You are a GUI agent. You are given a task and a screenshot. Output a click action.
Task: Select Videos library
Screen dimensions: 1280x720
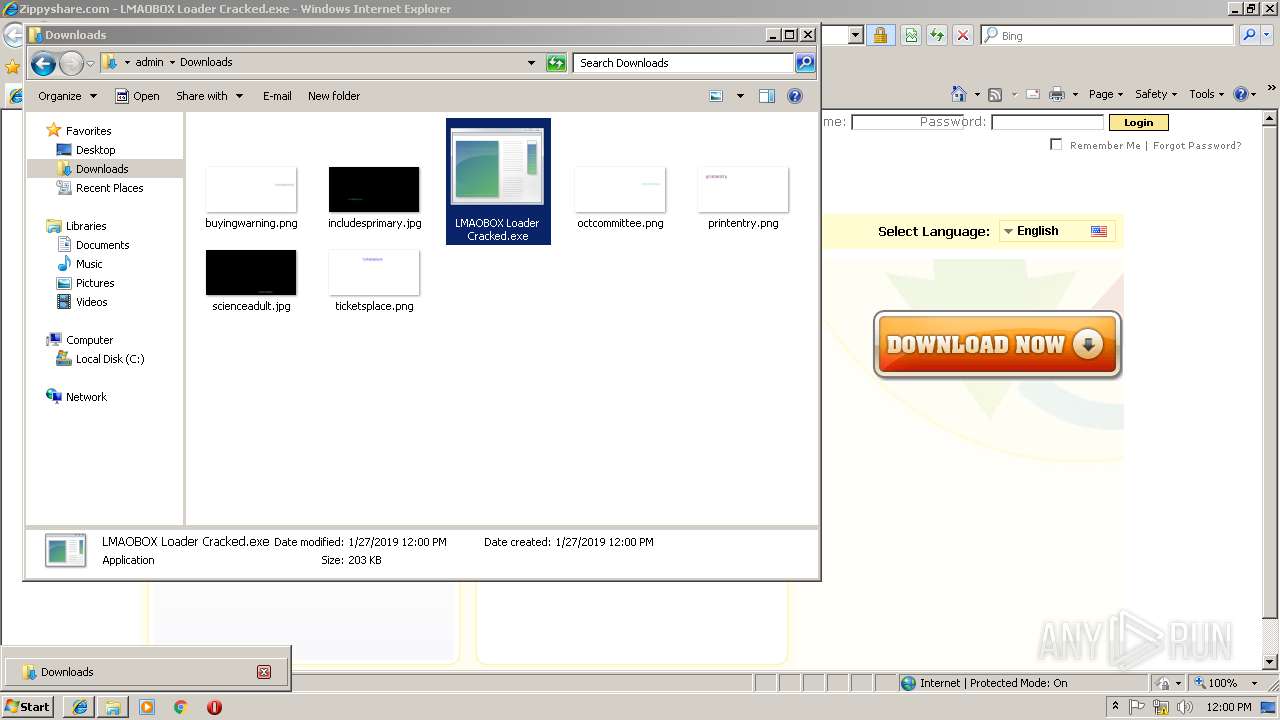coord(91,302)
